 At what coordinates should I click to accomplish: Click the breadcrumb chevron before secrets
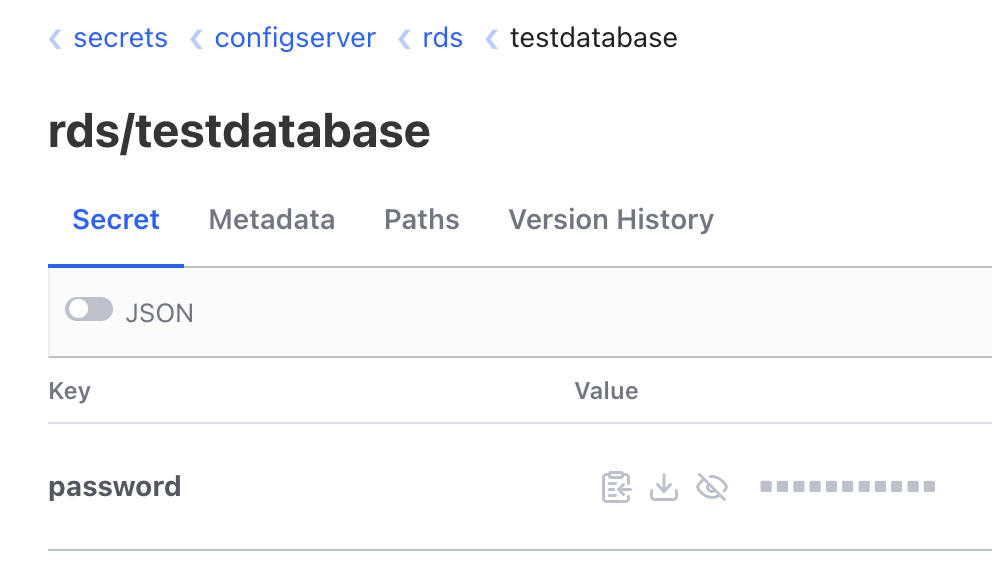coord(55,38)
